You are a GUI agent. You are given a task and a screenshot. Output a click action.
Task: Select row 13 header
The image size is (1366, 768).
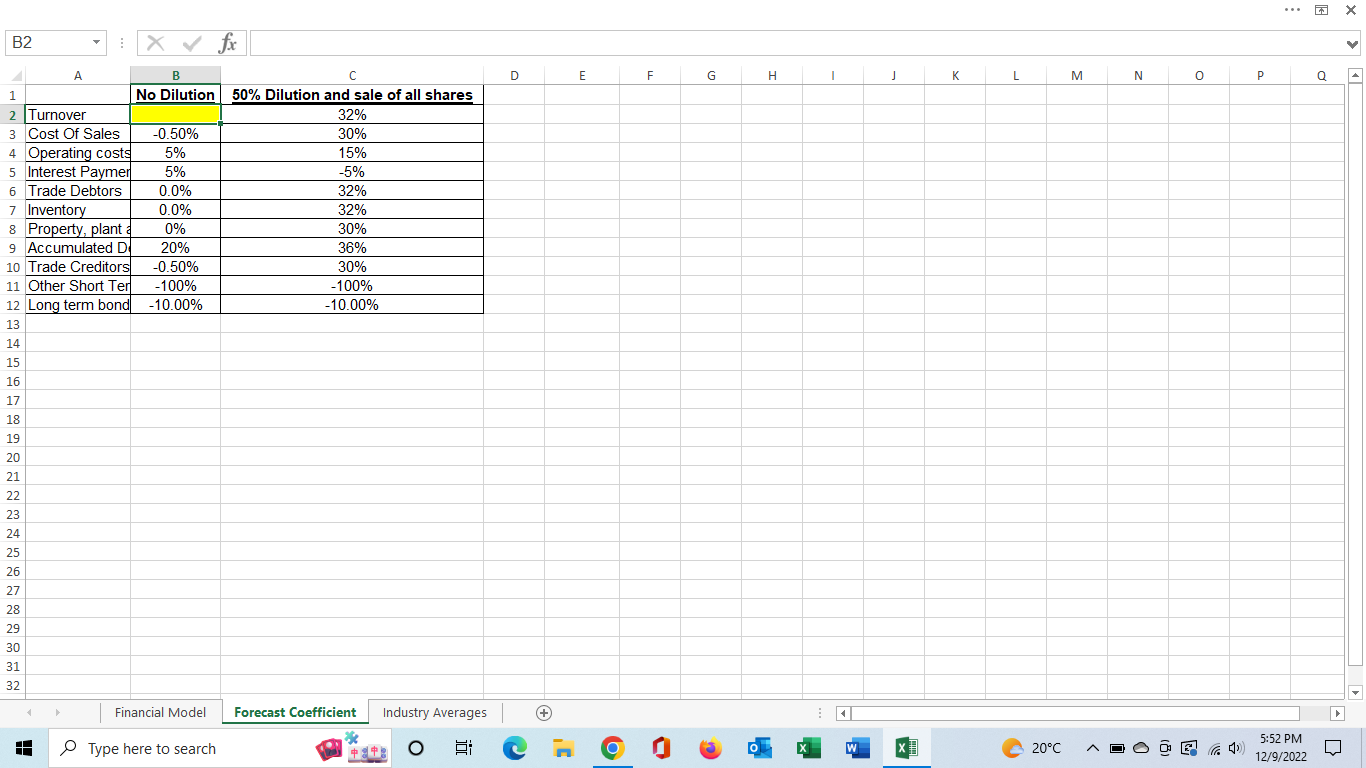(x=12, y=324)
